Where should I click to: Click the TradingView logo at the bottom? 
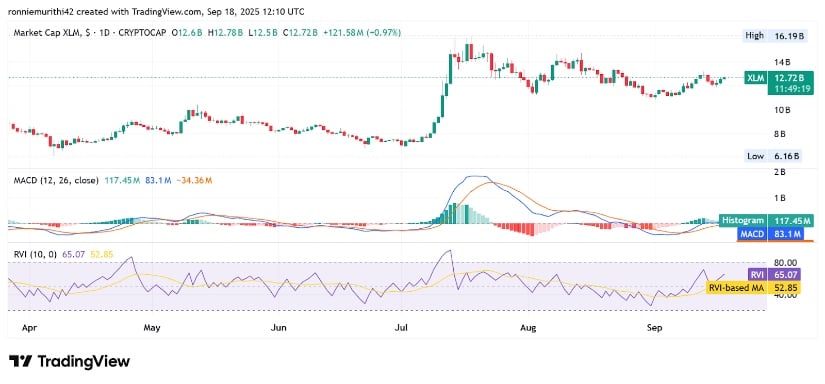[69, 361]
